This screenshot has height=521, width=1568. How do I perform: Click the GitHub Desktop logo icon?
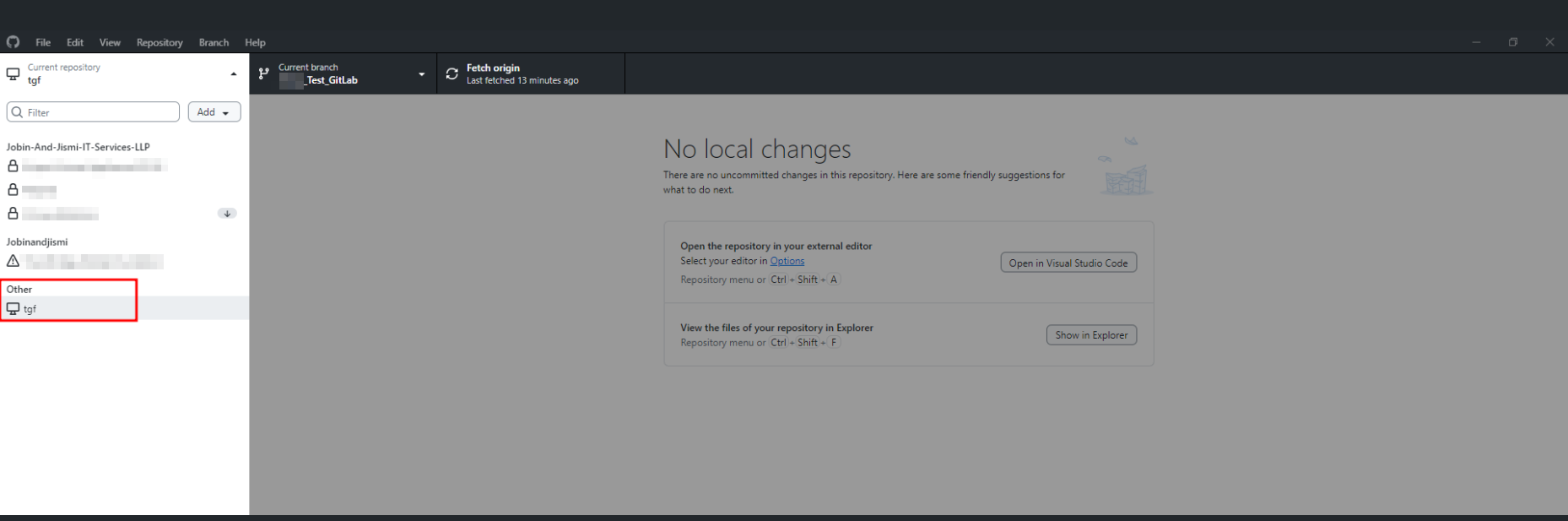point(13,42)
